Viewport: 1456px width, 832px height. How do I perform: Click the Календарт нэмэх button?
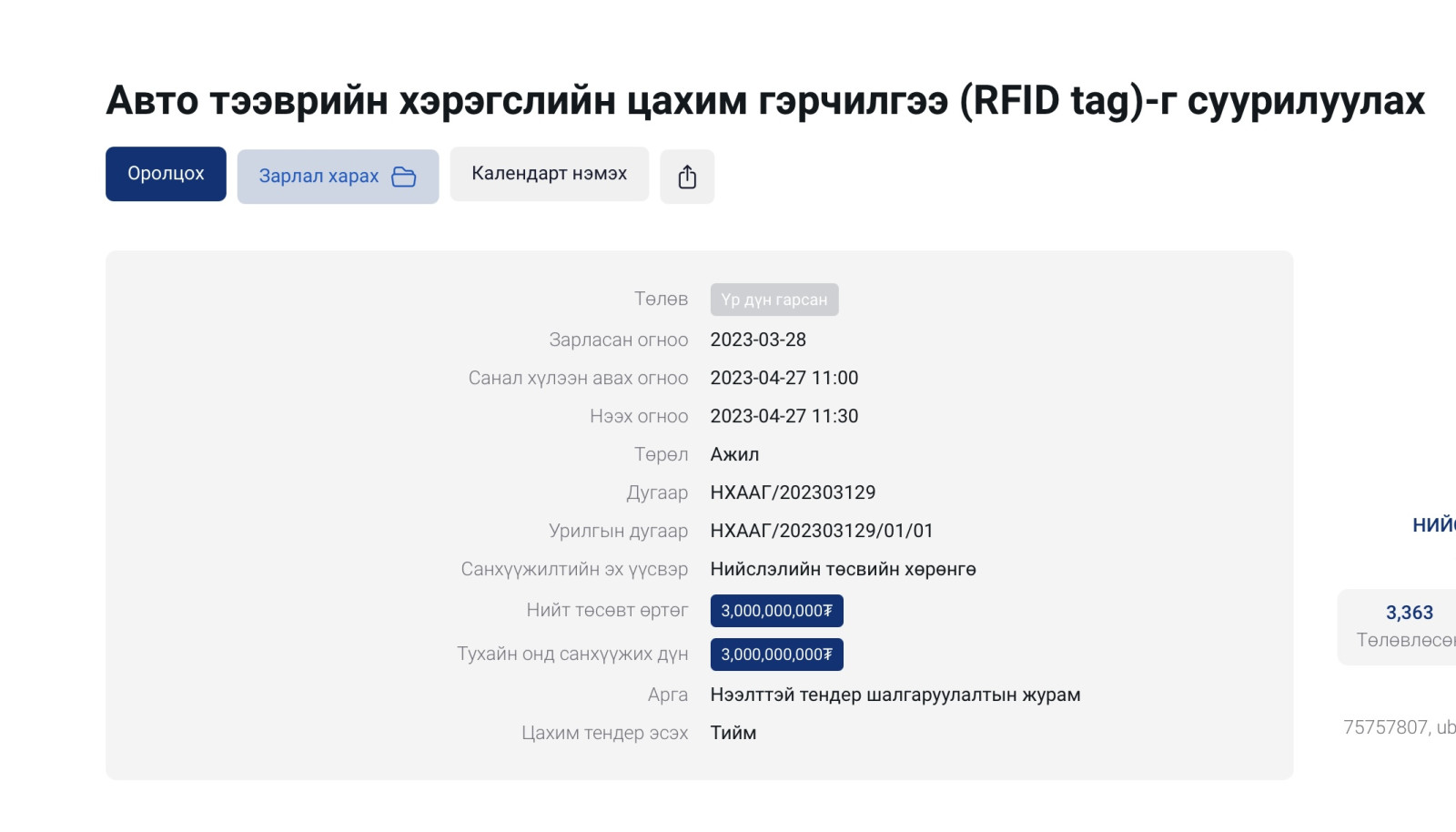point(549,174)
